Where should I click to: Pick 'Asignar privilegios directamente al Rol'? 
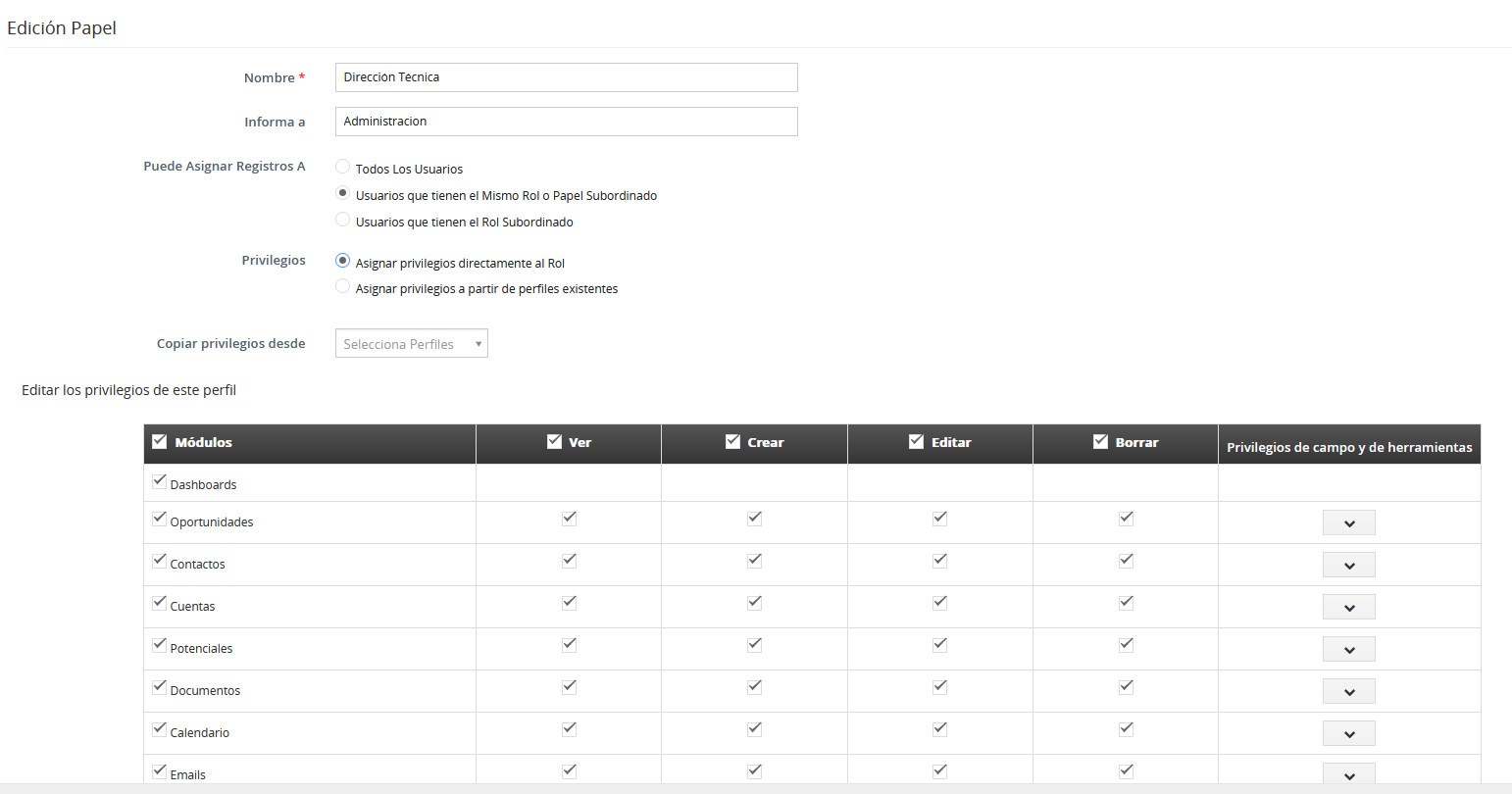pyautogui.click(x=342, y=262)
